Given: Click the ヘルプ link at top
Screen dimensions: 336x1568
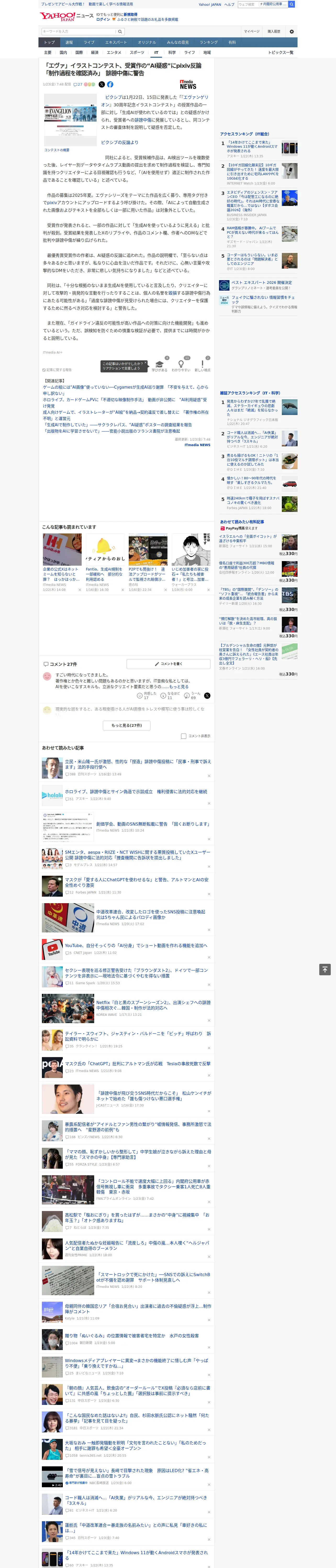Looking at the screenshot, I should pyautogui.click(x=229, y=4).
